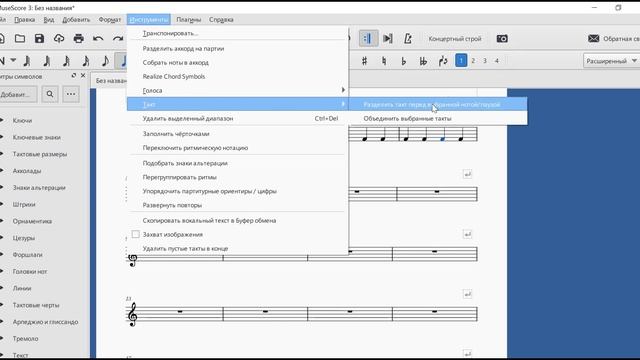Image resolution: width=640 pixels, height=360 pixels.
Task: Choose Подобрать знаки альтерации entry
Action: pyautogui.click(x=238, y=163)
